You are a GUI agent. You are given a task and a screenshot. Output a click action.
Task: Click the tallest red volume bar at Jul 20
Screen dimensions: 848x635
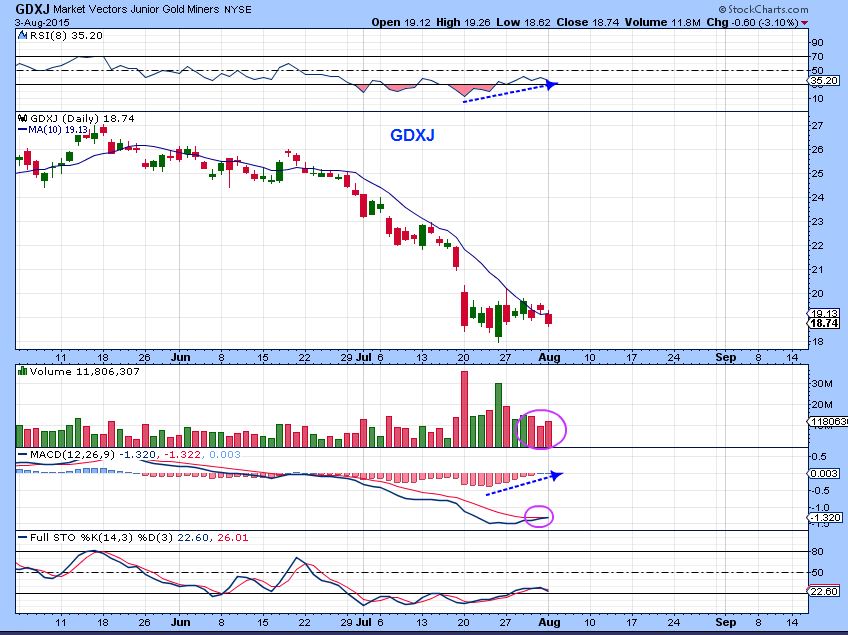pos(464,409)
